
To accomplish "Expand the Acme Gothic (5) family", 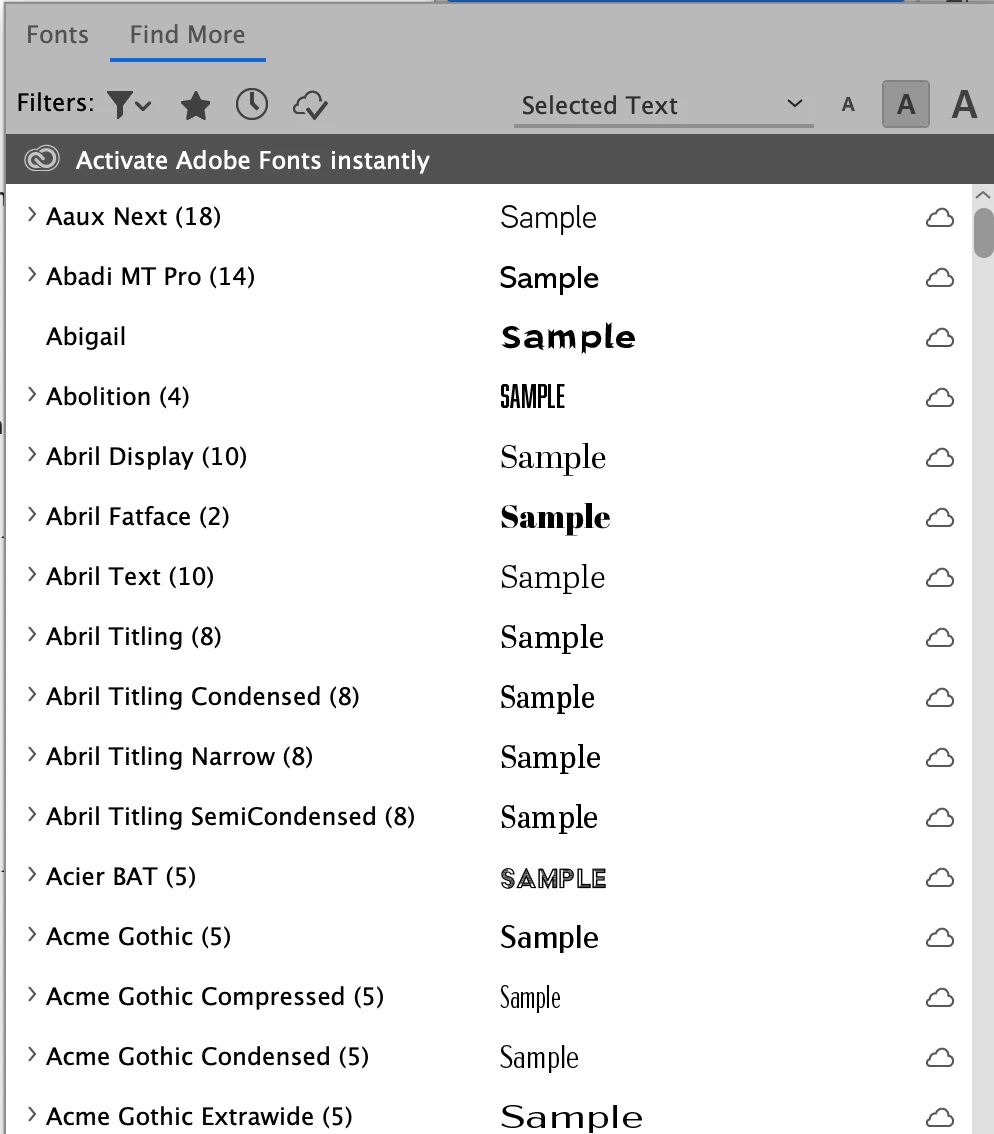I will 31,935.
